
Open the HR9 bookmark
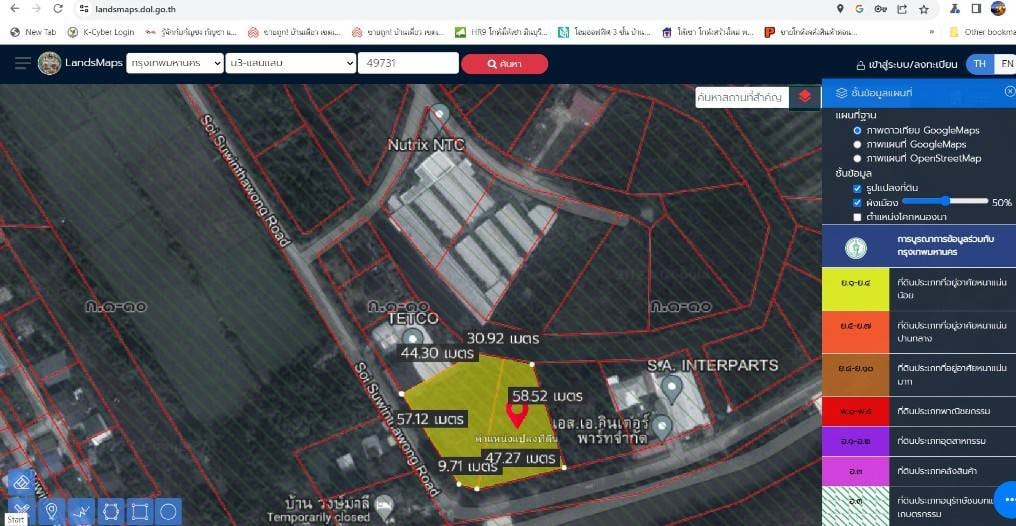502,31
